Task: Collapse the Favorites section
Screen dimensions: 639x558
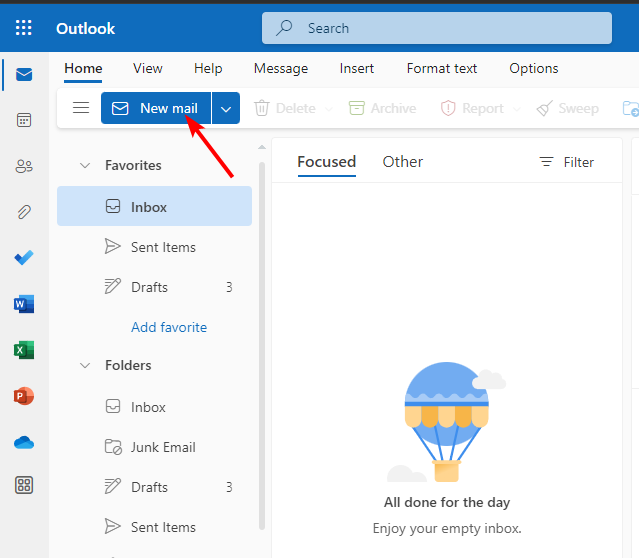Action: [x=85, y=165]
